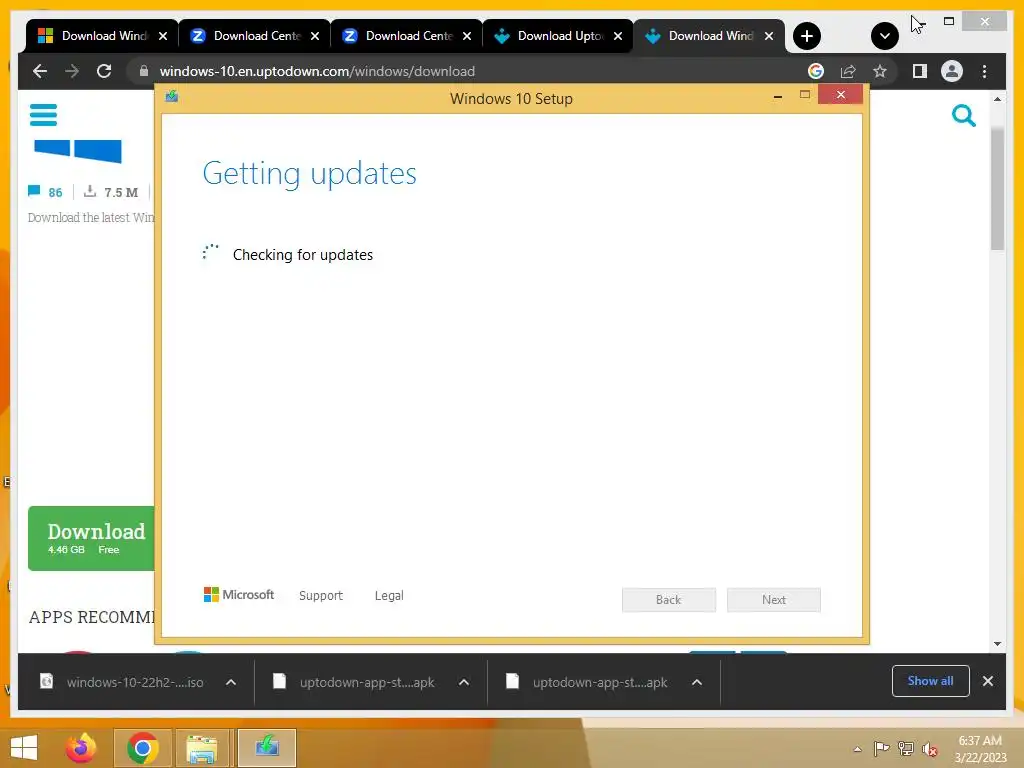
Task: Expand options for first uptodown apk download
Action: coord(464,682)
